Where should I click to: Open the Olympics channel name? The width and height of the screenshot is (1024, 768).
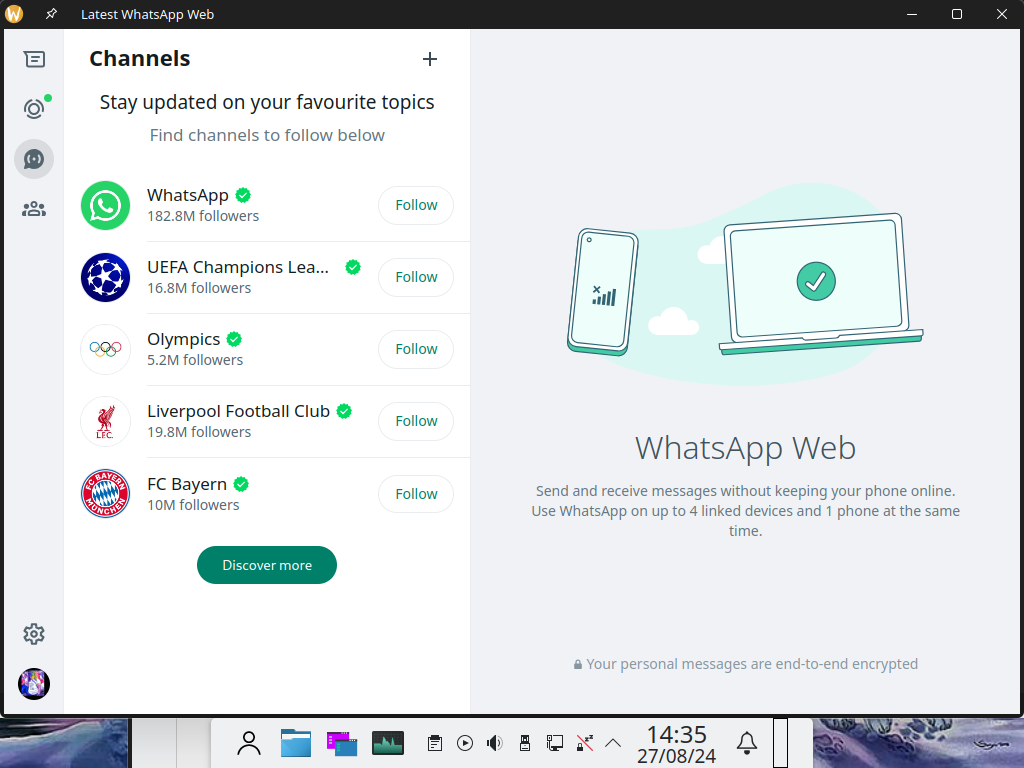184,339
